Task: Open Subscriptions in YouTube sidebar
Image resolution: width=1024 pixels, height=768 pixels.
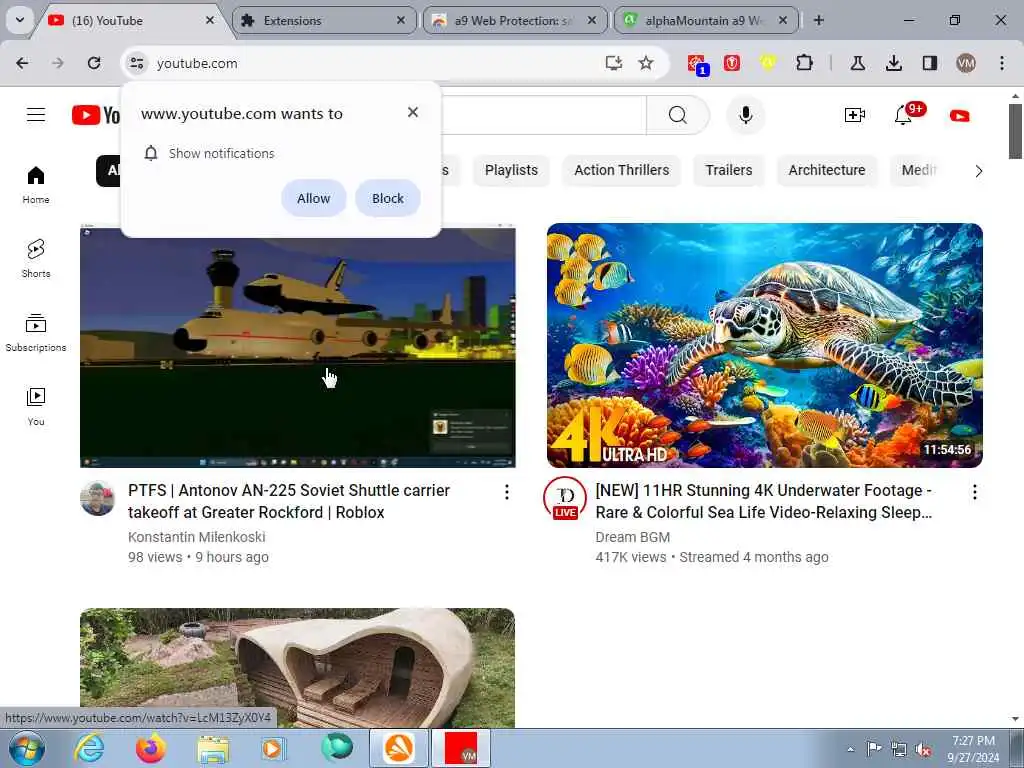Action: coord(36,332)
